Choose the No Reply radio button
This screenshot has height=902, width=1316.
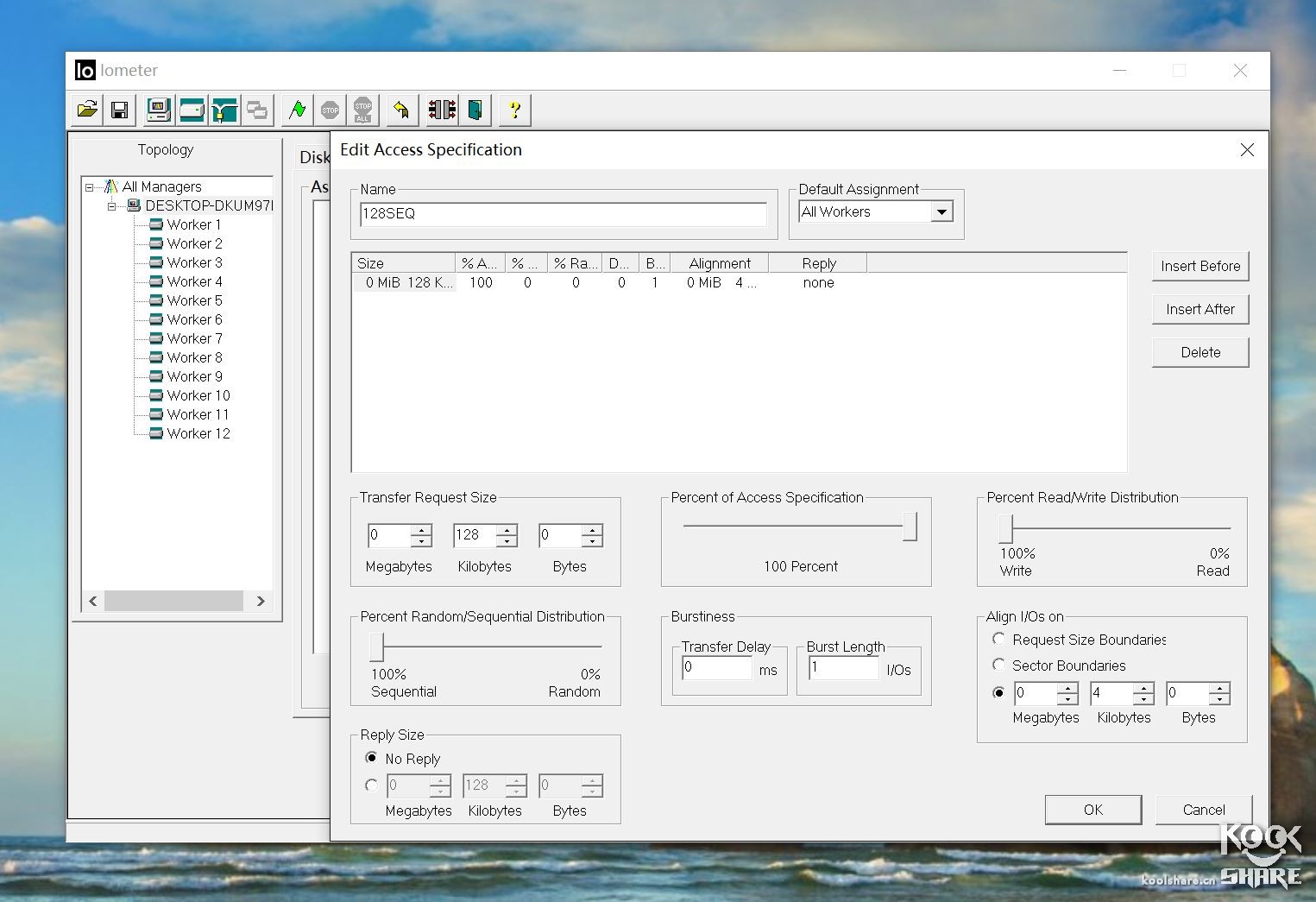click(372, 759)
